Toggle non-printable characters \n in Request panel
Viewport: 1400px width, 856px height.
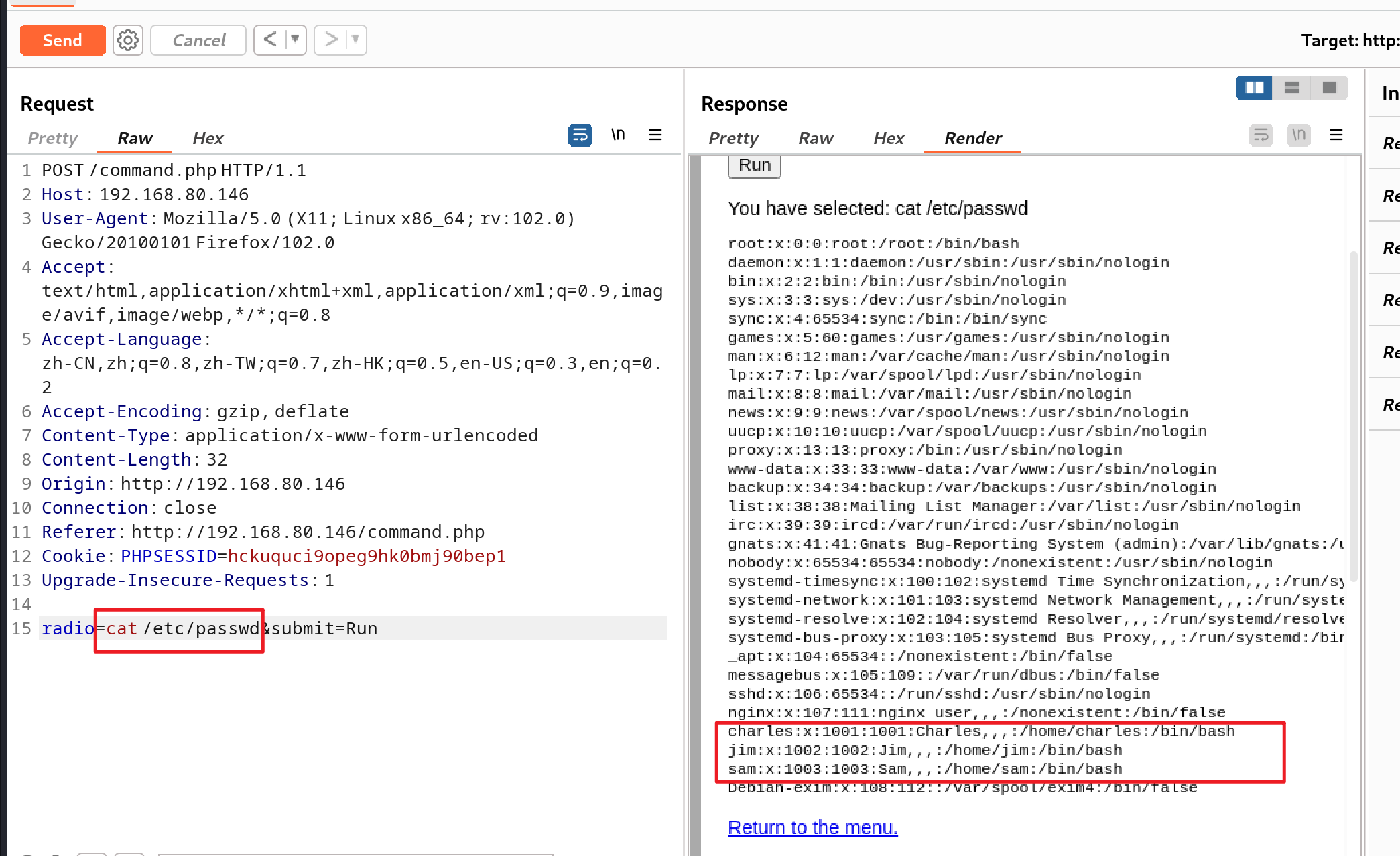pyautogui.click(x=618, y=135)
